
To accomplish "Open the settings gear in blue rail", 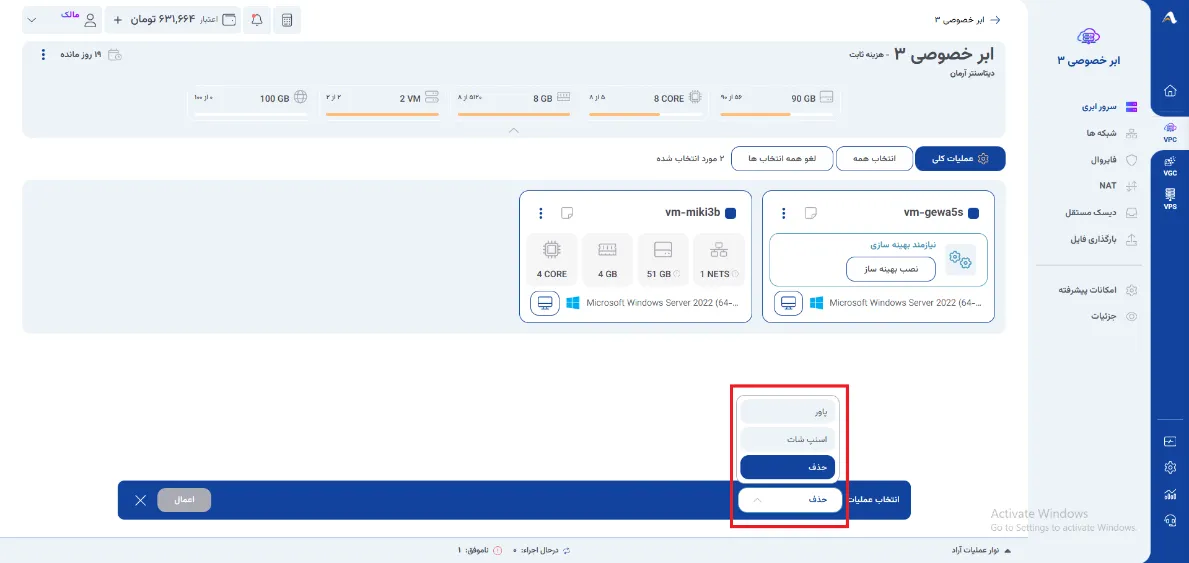I will [1169, 467].
